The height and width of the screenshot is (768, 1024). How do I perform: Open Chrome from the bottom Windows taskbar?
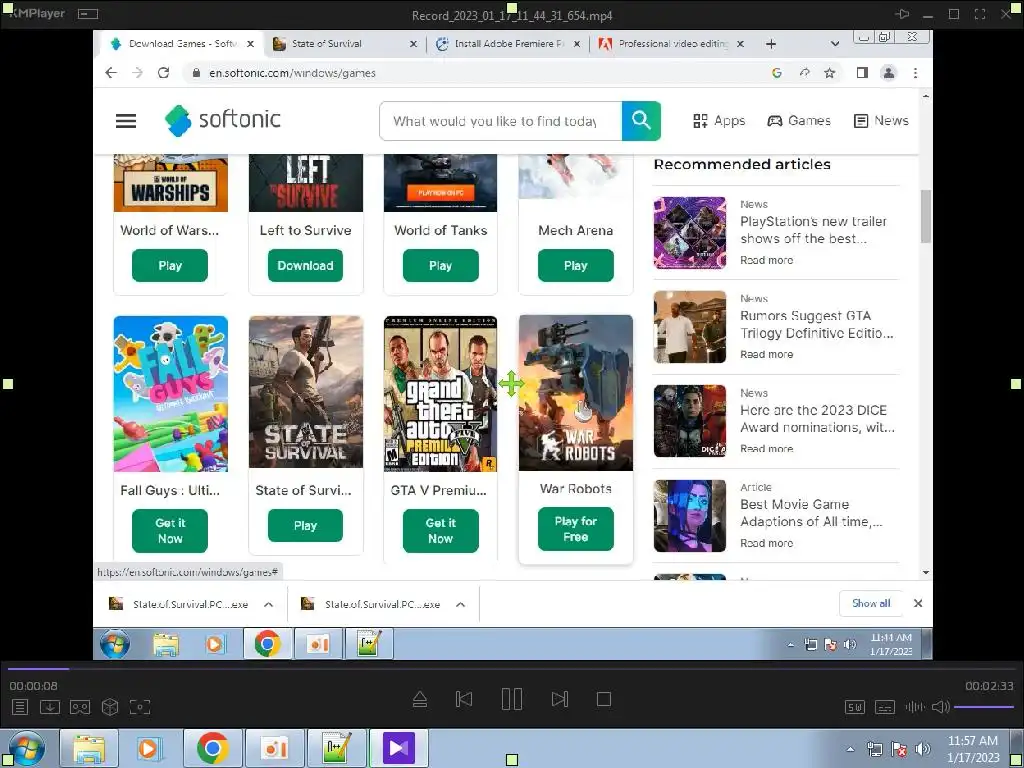pyautogui.click(x=212, y=748)
